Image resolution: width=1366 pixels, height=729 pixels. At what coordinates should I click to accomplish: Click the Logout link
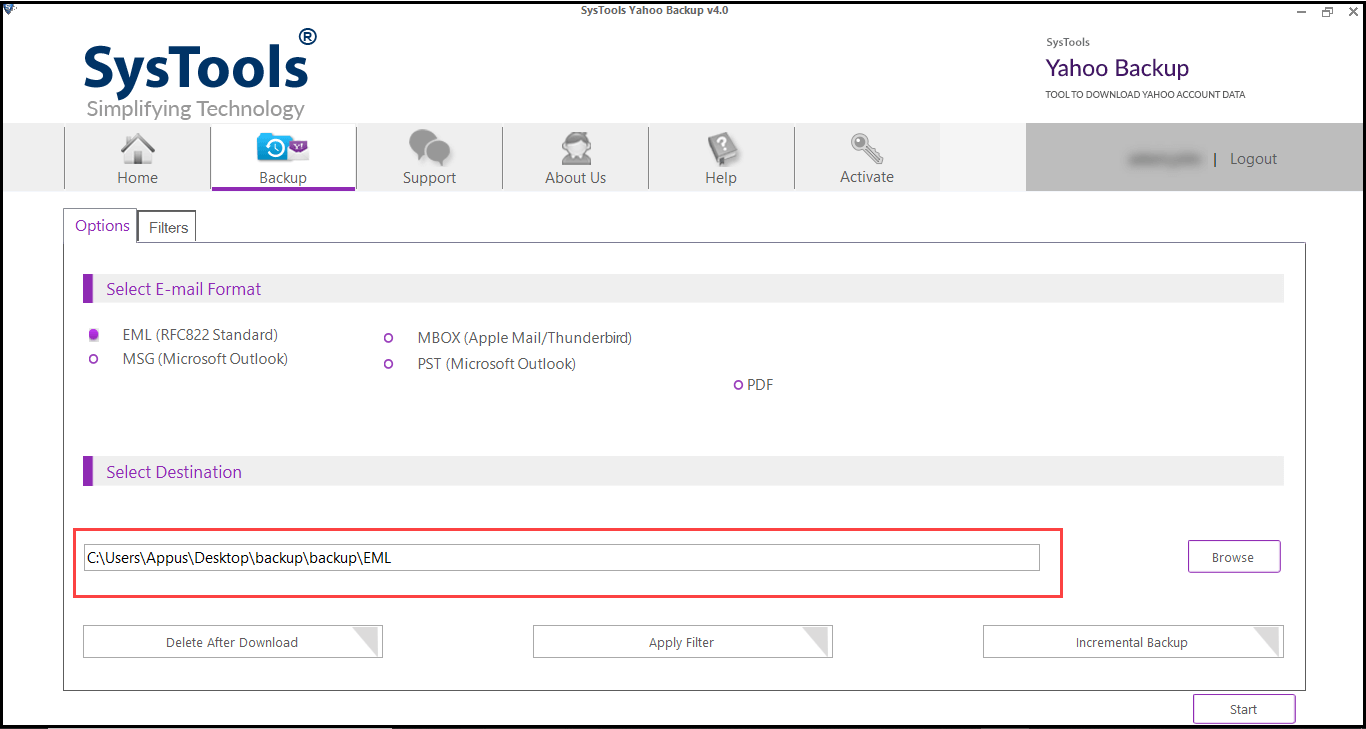(1253, 159)
